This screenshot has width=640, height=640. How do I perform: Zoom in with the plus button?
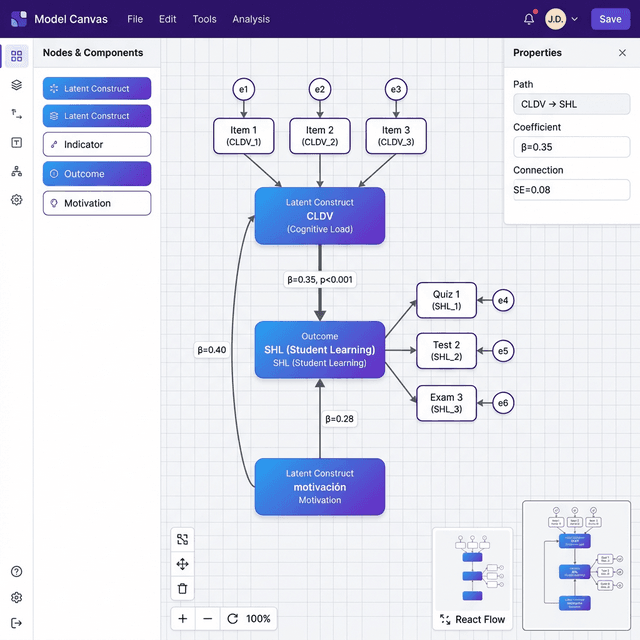182,619
